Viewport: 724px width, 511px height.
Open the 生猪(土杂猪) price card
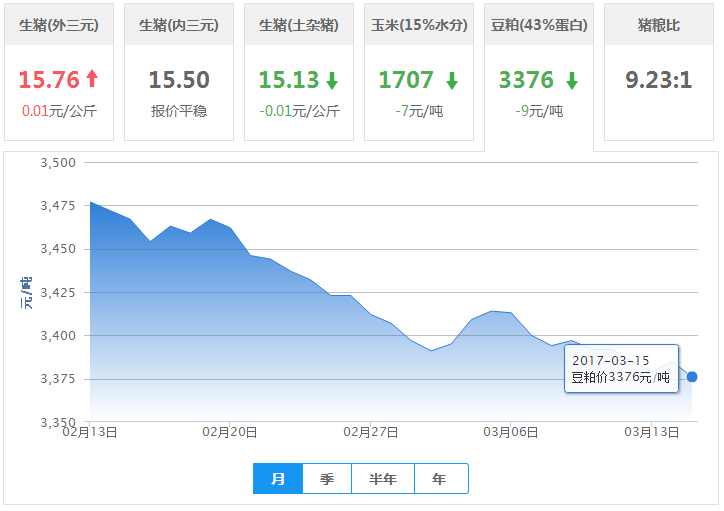299,72
